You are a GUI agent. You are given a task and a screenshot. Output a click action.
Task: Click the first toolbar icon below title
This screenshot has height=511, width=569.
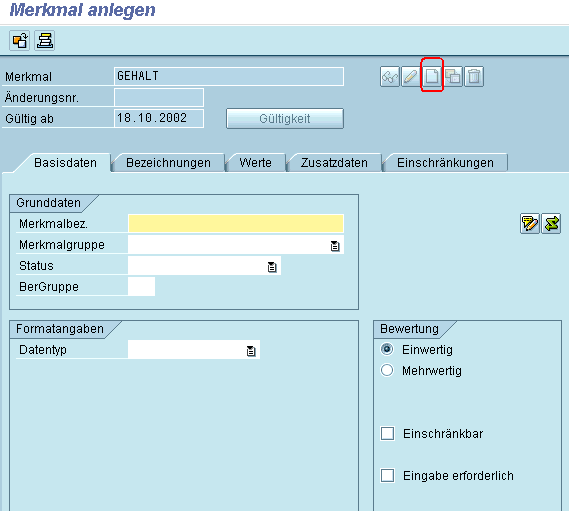pos(20,40)
